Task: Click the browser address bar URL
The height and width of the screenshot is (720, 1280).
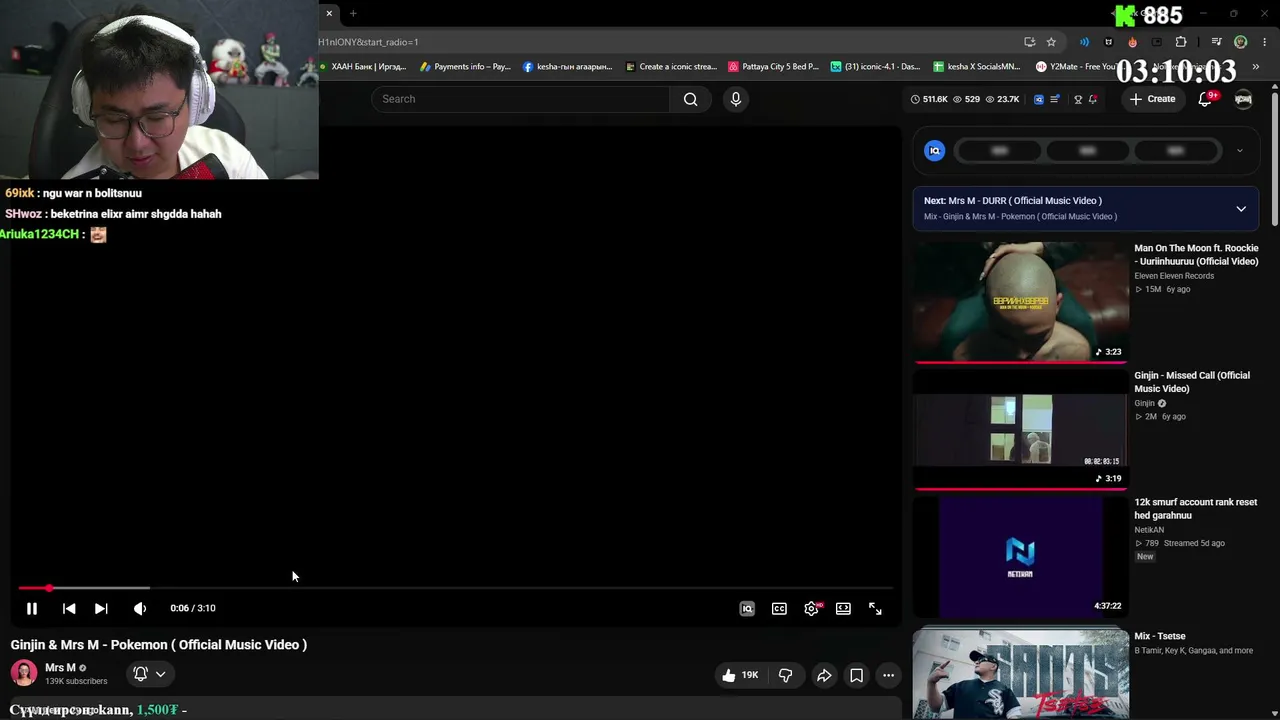Action: [x=368, y=42]
